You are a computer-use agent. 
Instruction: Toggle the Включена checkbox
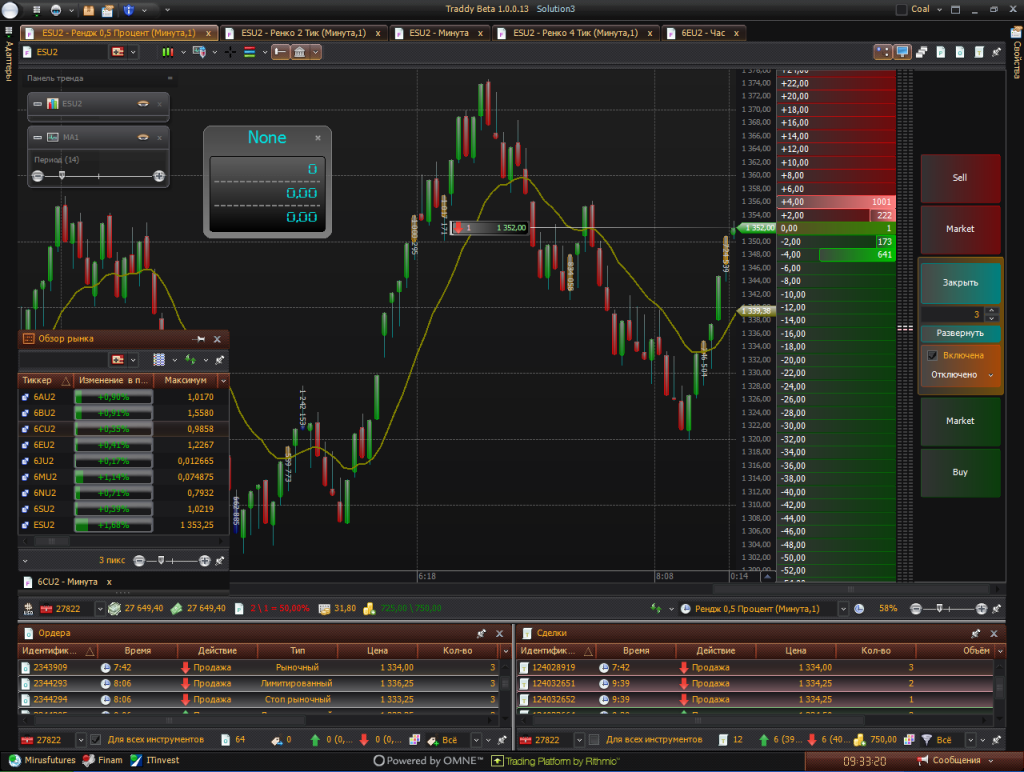pos(932,355)
